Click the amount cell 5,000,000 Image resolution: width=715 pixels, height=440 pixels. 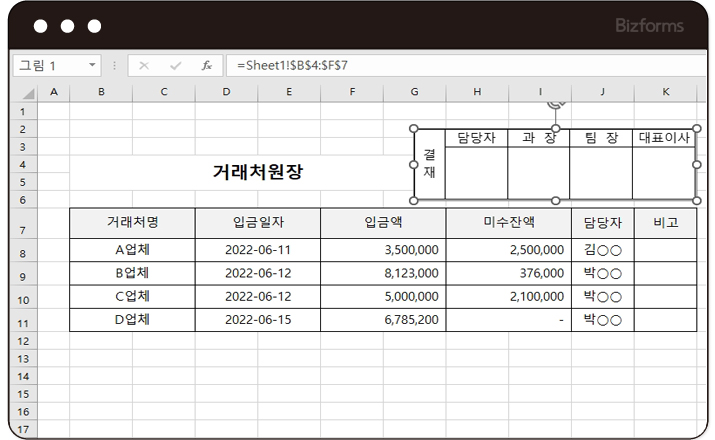pyautogui.click(x=383, y=296)
